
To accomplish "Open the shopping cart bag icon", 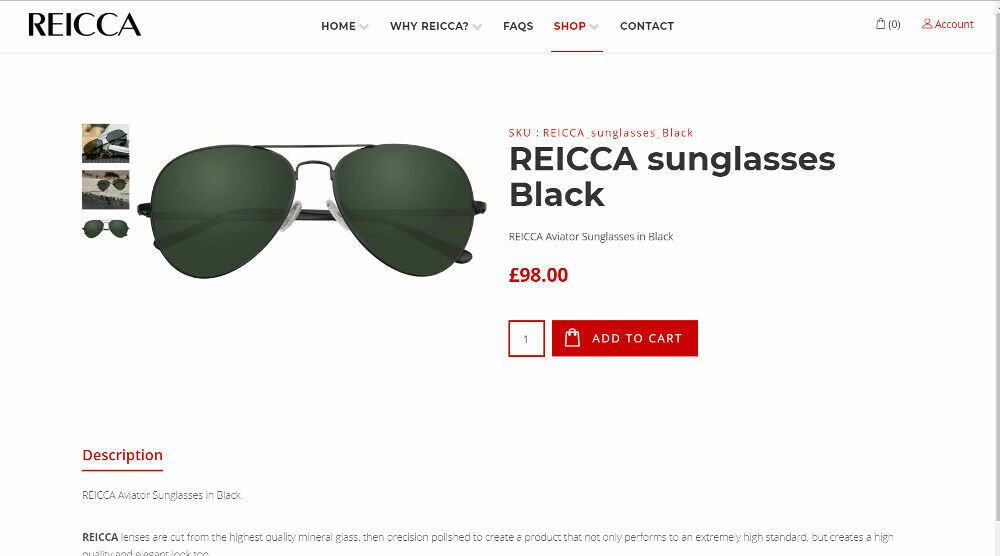I will (x=881, y=24).
